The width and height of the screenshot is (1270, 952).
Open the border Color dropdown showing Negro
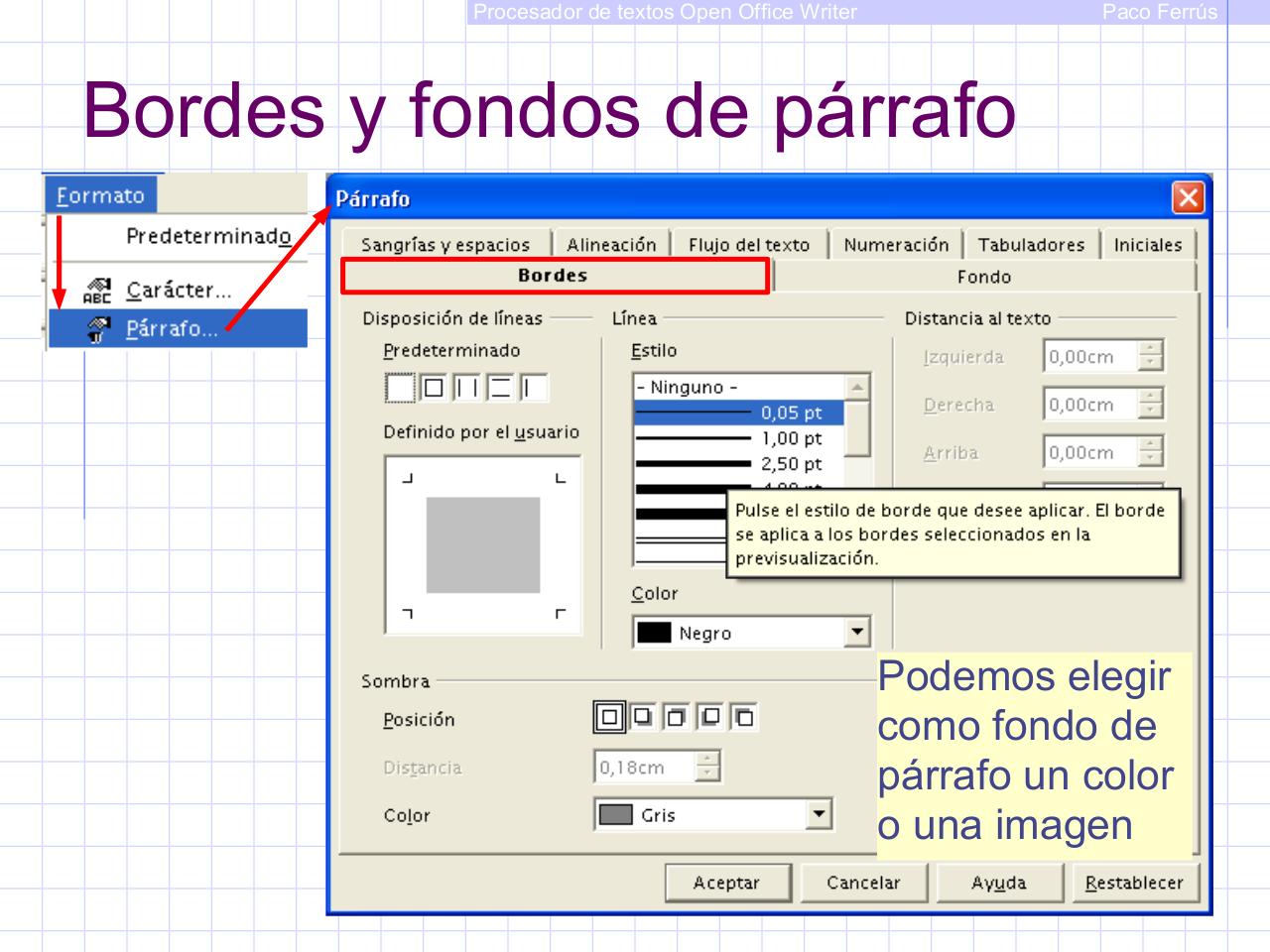coord(855,631)
